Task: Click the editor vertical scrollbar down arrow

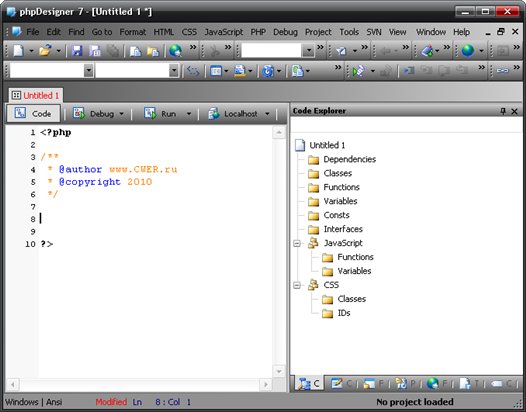Action: 279,371
